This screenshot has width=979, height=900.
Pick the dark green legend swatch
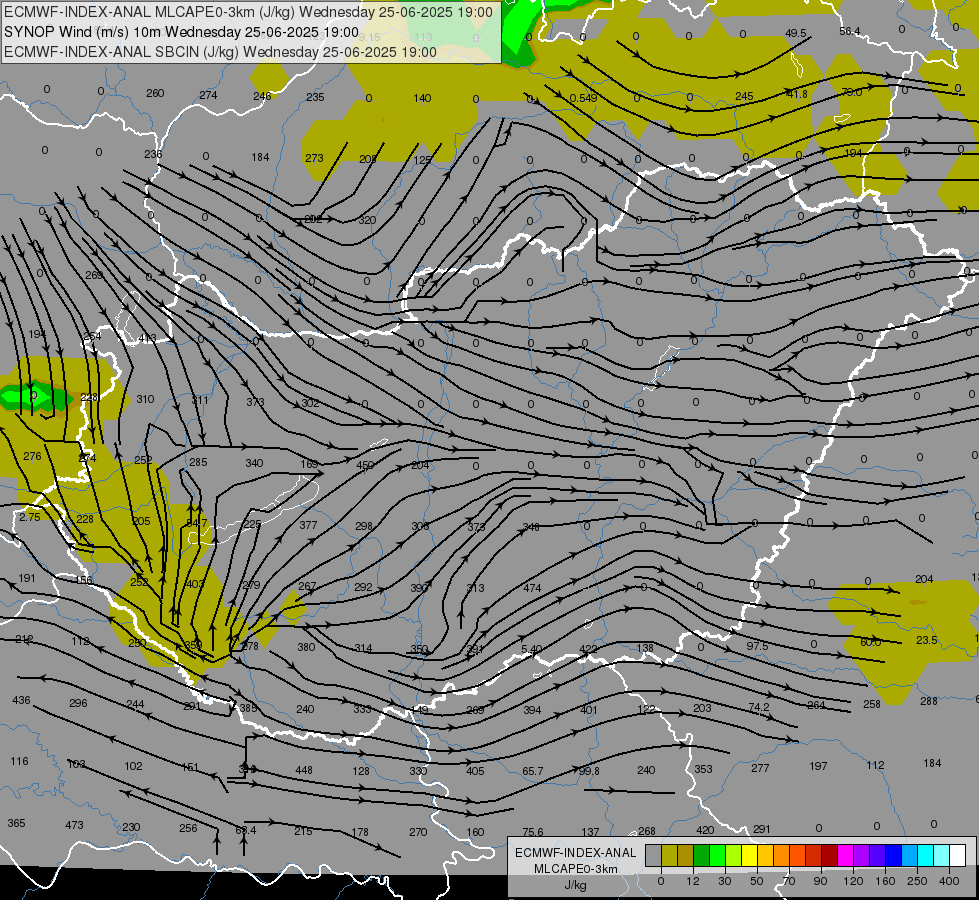tap(702, 855)
